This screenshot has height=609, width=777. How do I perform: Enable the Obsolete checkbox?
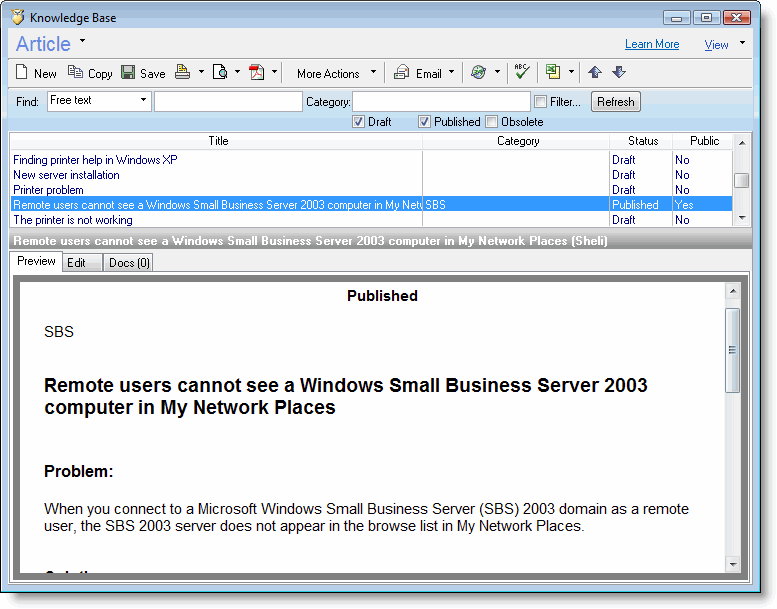tap(491, 122)
